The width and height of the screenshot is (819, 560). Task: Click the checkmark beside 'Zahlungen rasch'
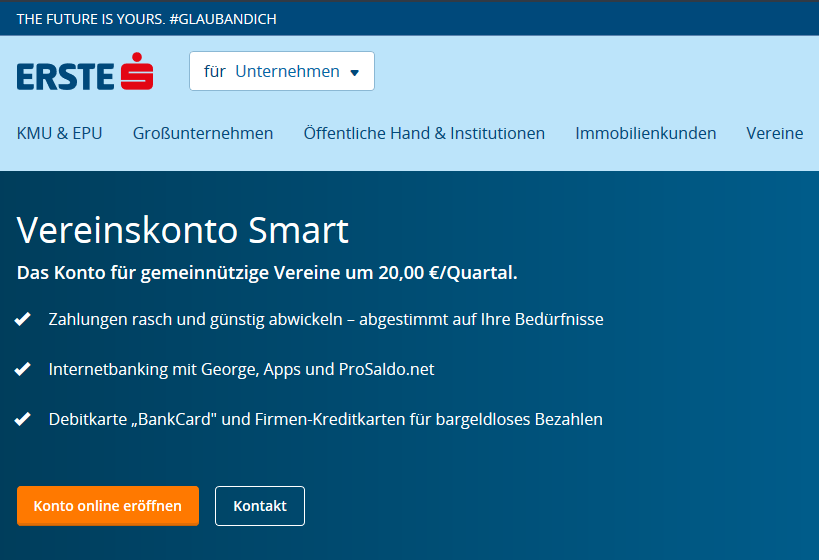point(22,319)
